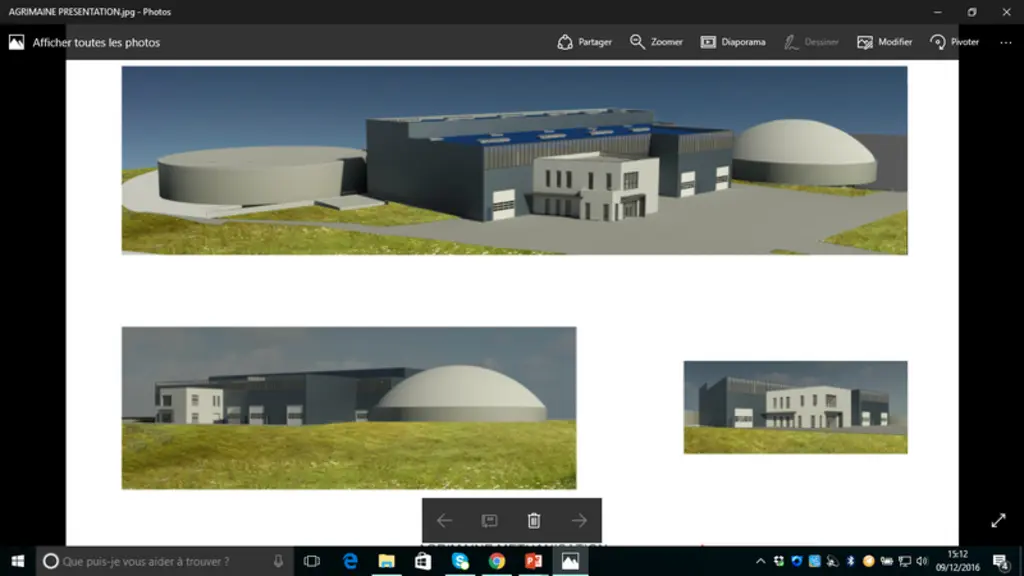Rotate the image with Pivoter
The width and height of the screenshot is (1024, 576).
(x=955, y=42)
